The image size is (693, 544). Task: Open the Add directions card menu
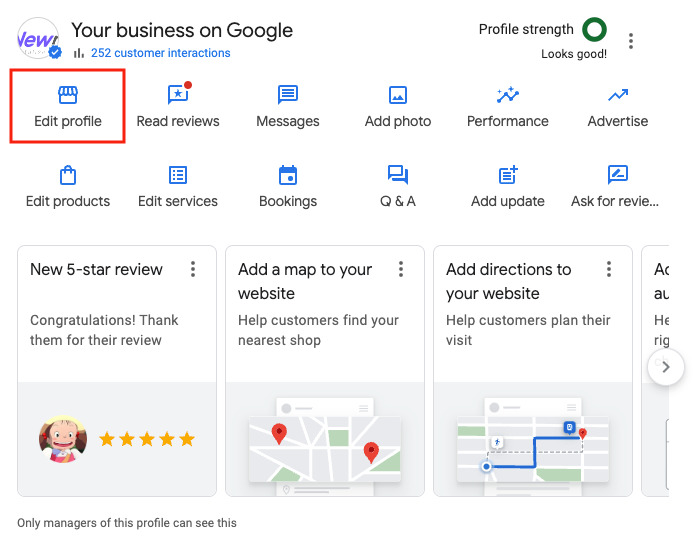tap(609, 269)
